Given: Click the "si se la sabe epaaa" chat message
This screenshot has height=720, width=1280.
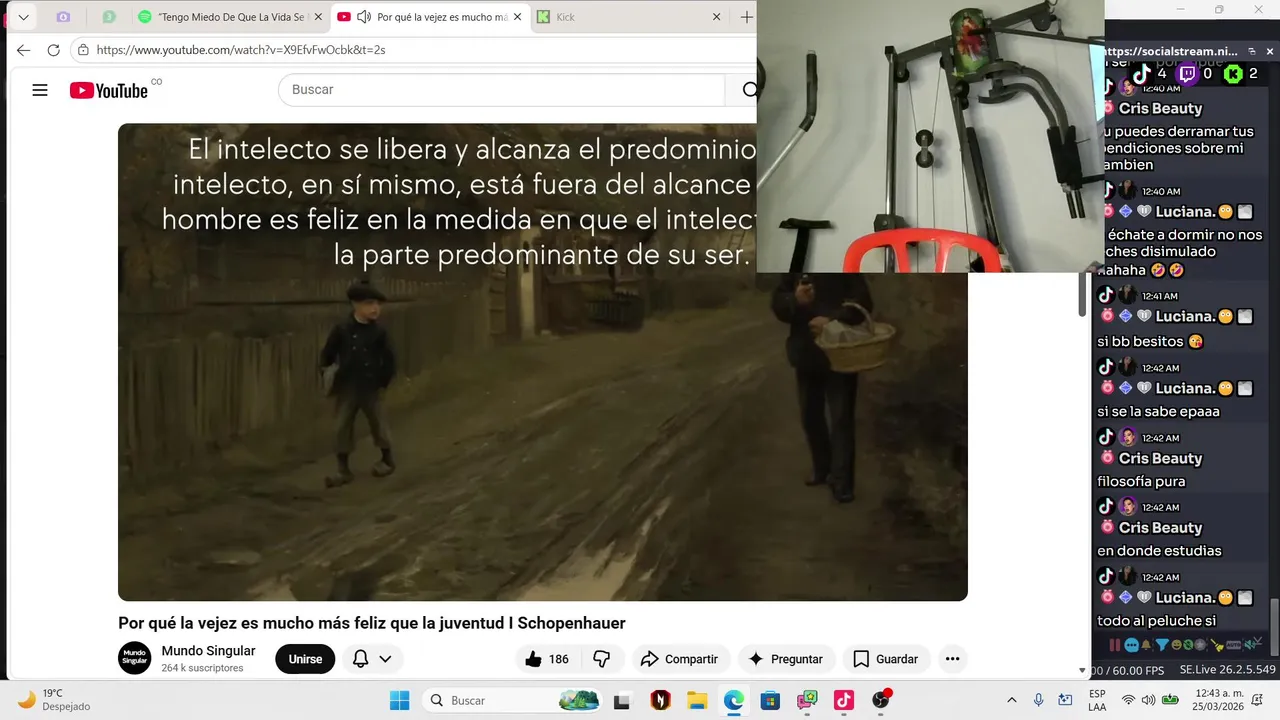Looking at the screenshot, I should coord(1158,411).
